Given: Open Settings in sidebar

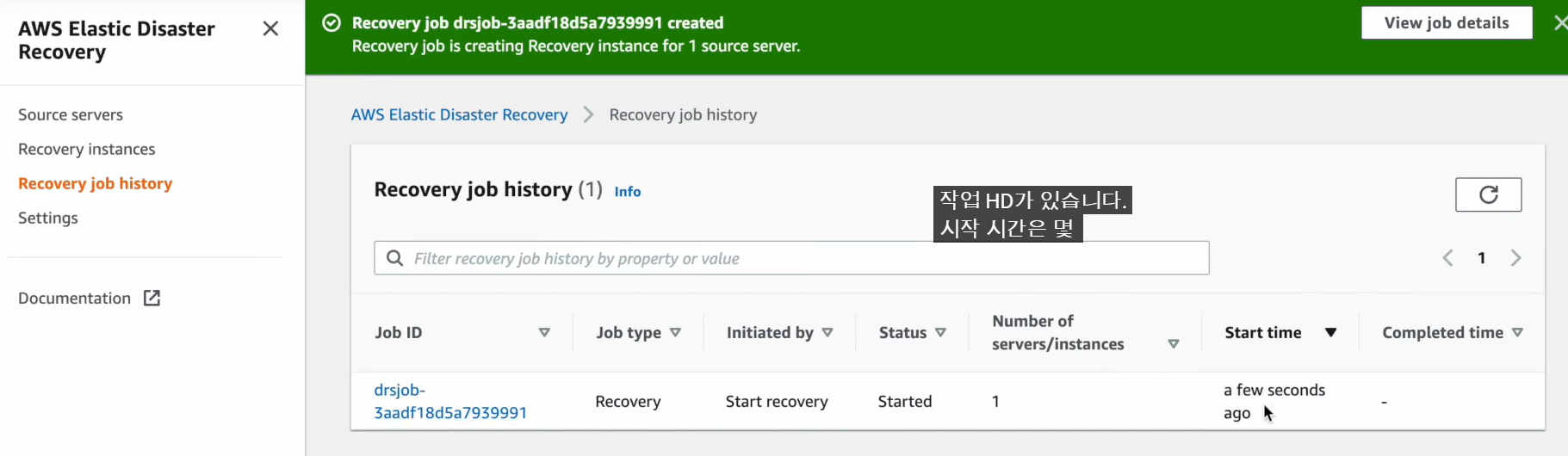Looking at the screenshot, I should (x=48, y=218).
